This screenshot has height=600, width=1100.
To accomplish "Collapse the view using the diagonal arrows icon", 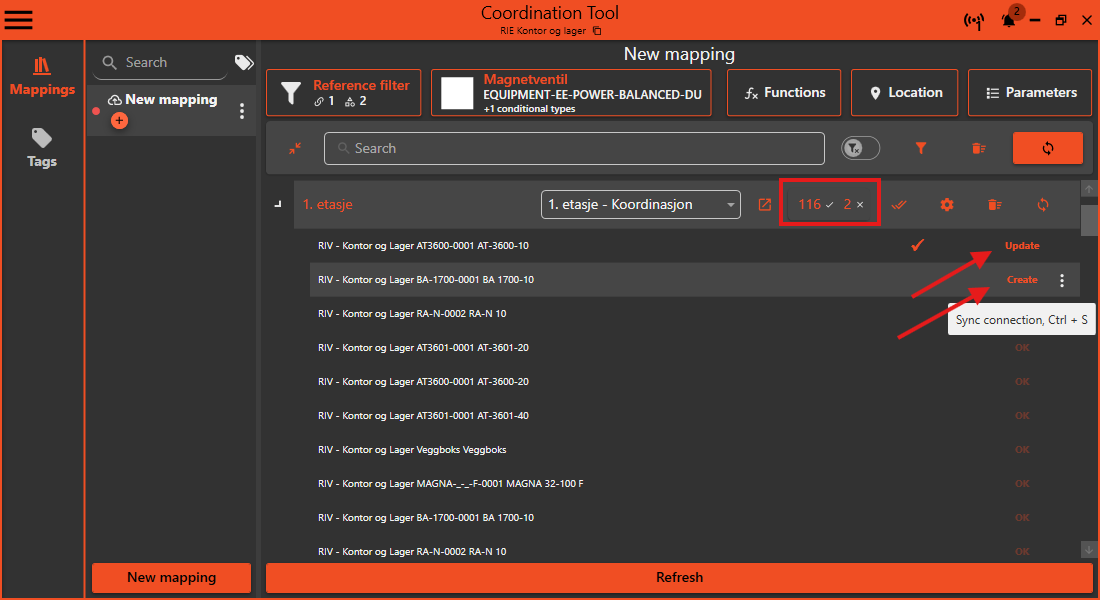I will (x=294, y=147).
